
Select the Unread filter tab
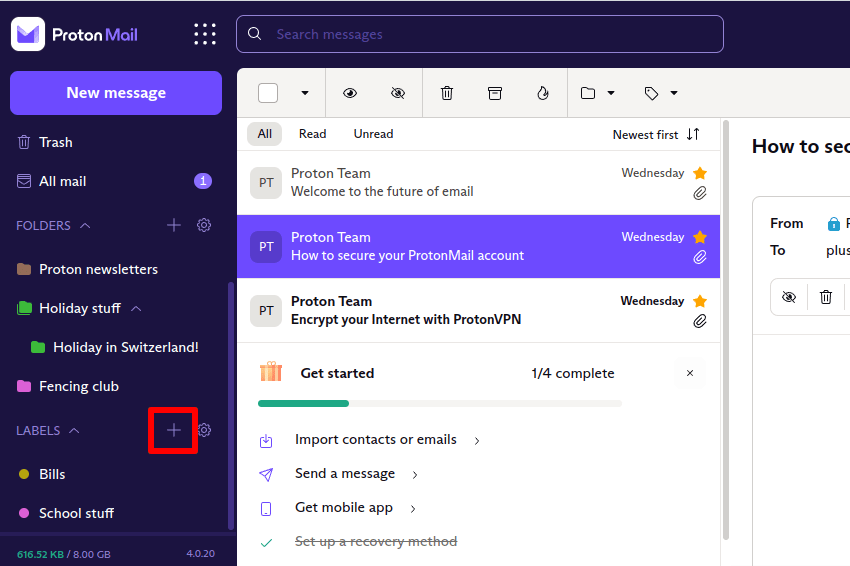point(374,134)
